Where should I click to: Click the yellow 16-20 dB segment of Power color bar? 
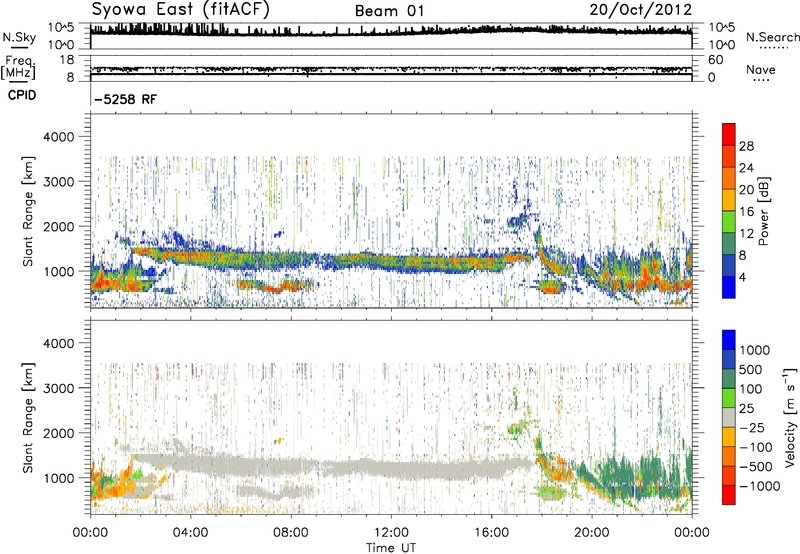click(x=729, y=199)
